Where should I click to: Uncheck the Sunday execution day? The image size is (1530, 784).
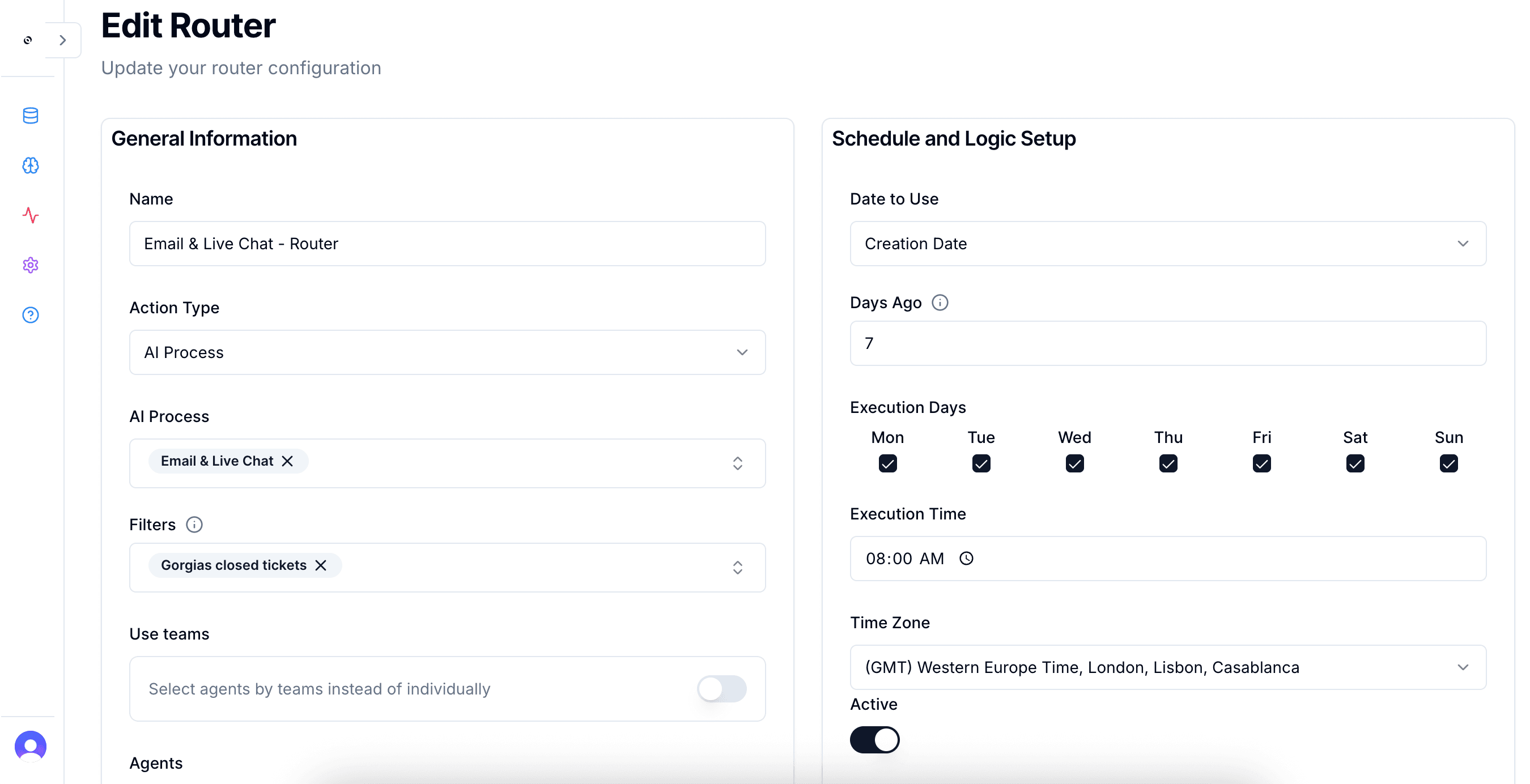[1449, 463]
